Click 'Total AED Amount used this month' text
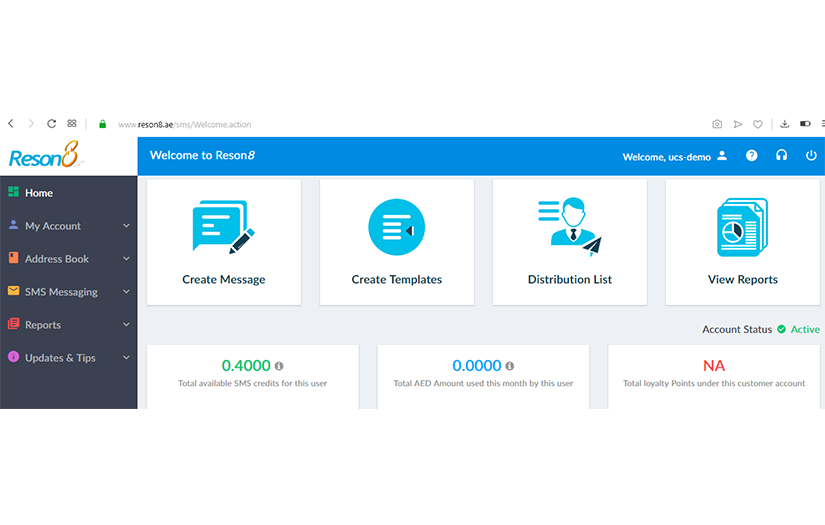This screenshot has height=525, width=825. [x=483, y=383]
